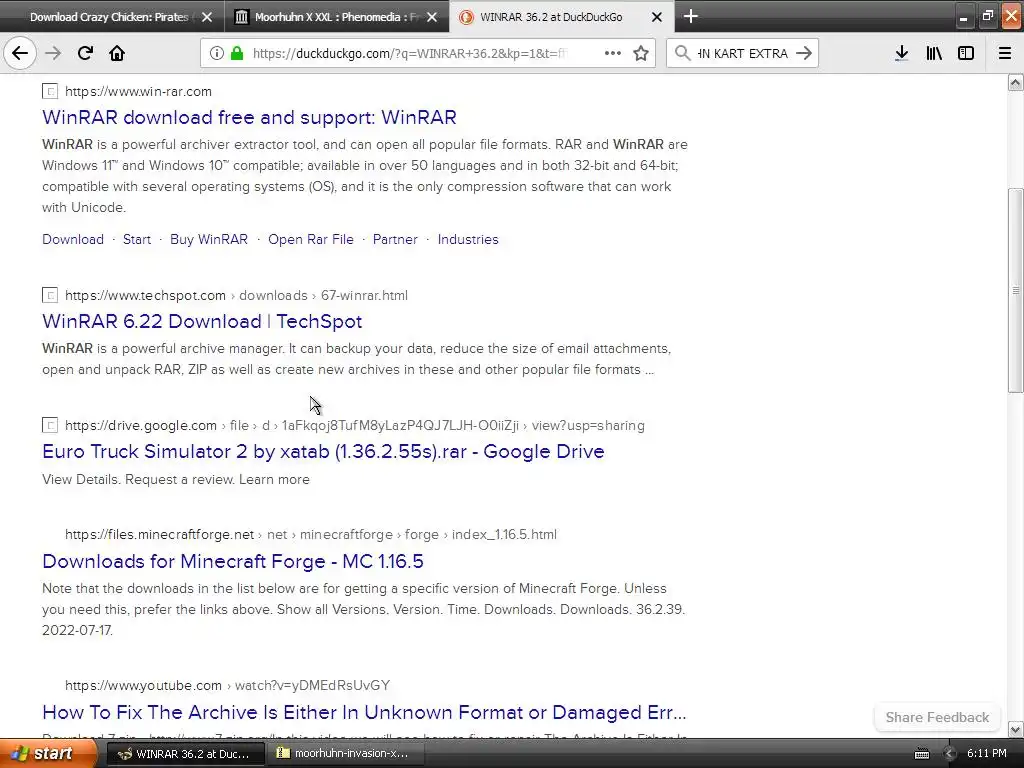Follow the Start sitelink
Viewport: 1024px width, 768px height.
click(136, 240)
